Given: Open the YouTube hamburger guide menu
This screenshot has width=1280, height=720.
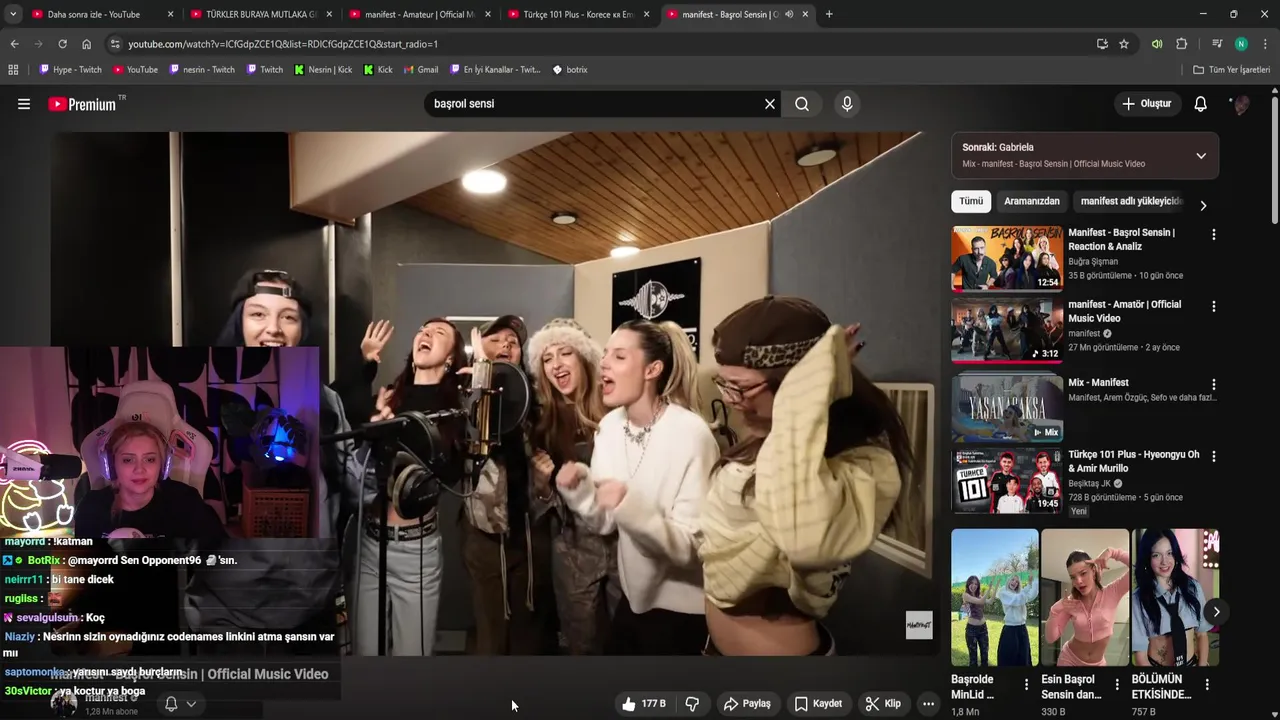Looking at the screenshot, I should pyautogui.click(x=24, y=104).
